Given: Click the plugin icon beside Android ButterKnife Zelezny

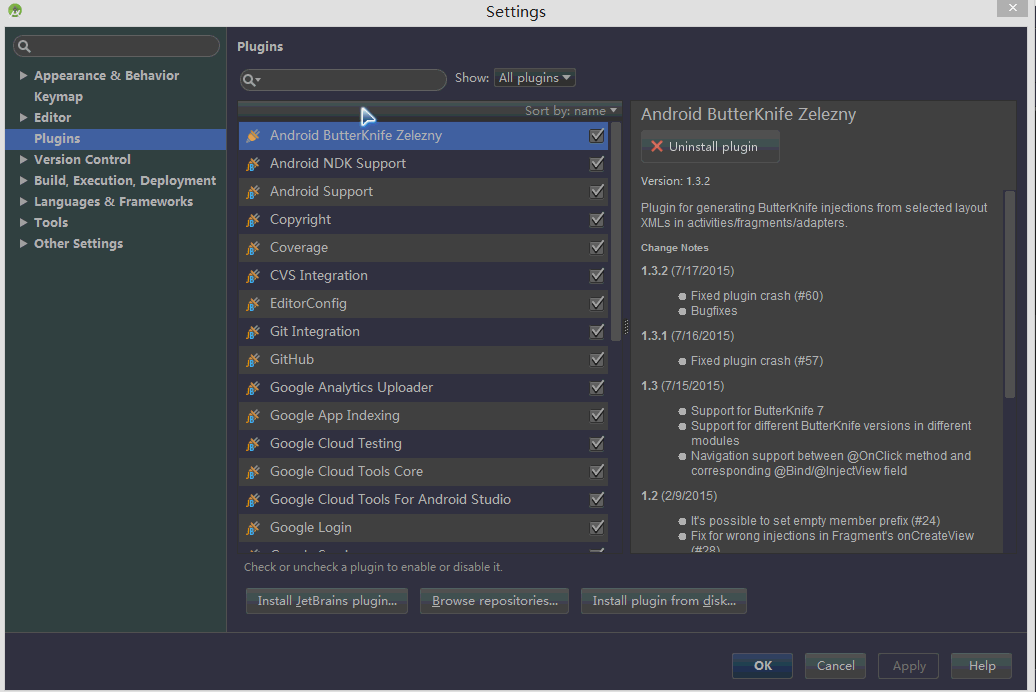Looking at the screenshot, I should click(x=253, y=135).
